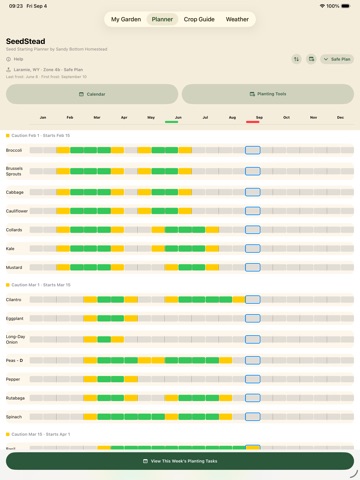The image size is (360, 480).
Task: Tap the Wi-Fi icon in status bar
Action: point(322,6)
